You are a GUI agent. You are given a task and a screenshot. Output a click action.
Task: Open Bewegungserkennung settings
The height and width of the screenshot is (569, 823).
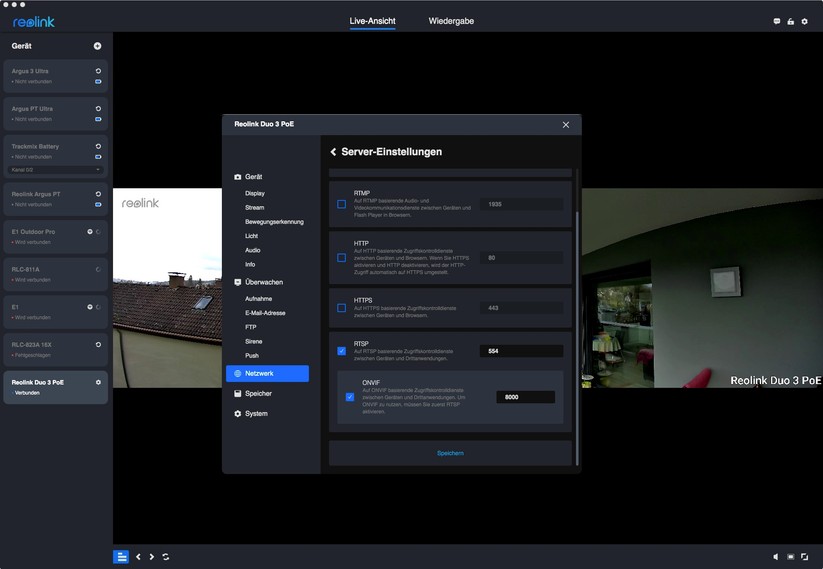pos(274,221)
